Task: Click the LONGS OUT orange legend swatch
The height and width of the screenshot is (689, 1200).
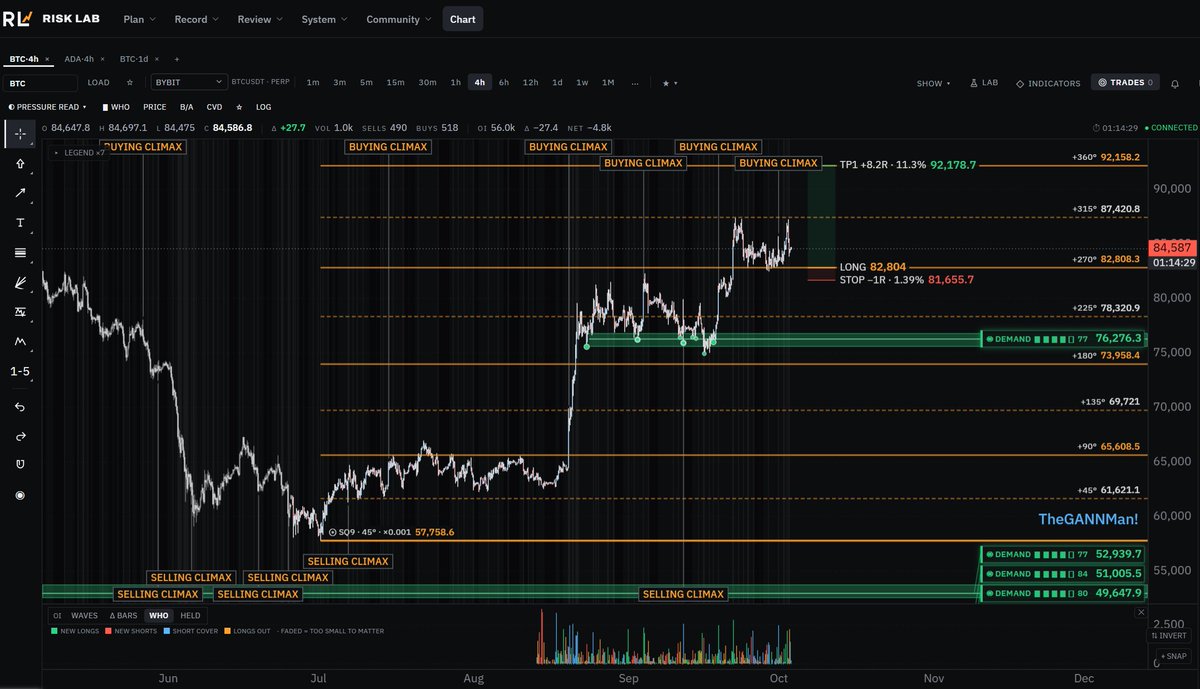Action: pos(228,631)
